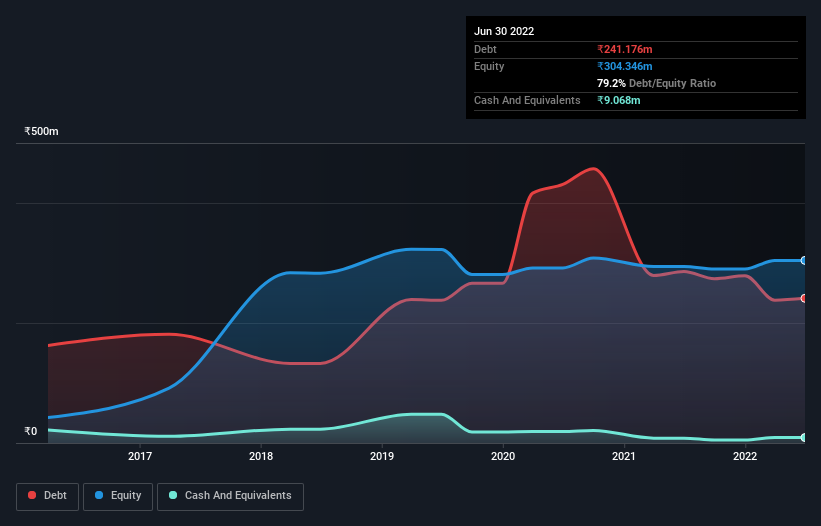Select the Equity endpoint marker on chart
Viewport: 821px width, 526px height.
(804, 261)
